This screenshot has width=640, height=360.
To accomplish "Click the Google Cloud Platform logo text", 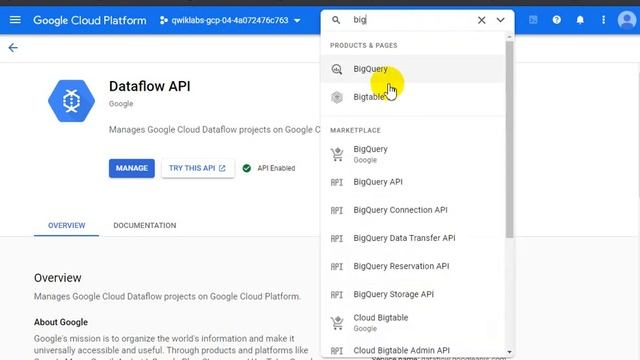I will point(89,20).
